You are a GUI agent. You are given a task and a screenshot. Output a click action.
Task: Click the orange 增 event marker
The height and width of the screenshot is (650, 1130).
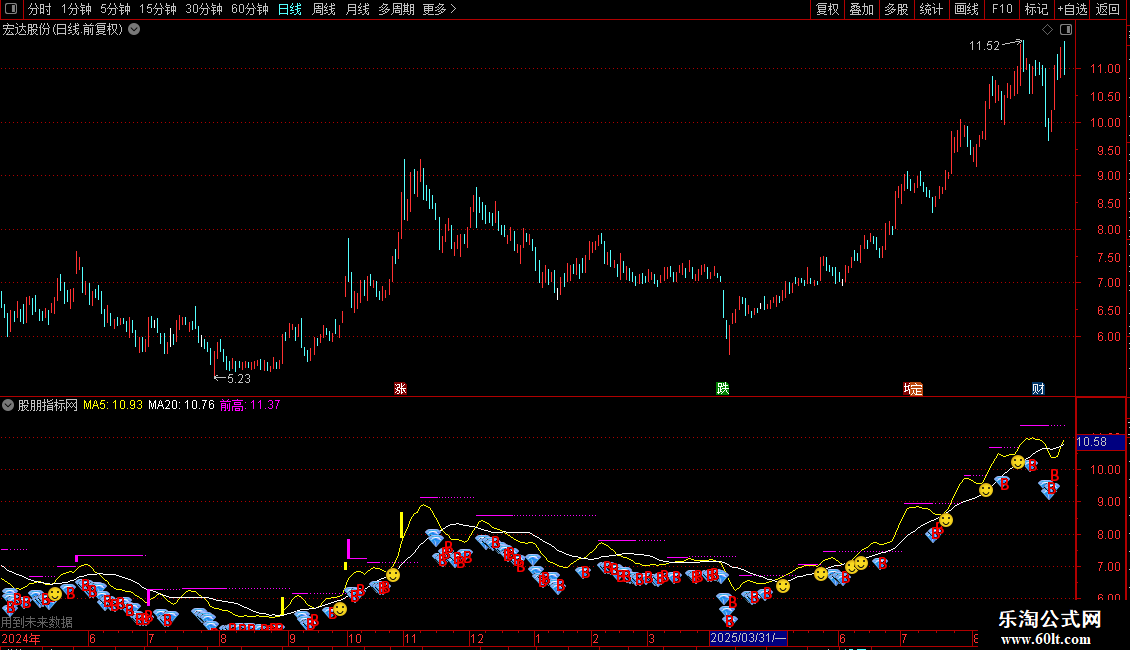[913, 389]
